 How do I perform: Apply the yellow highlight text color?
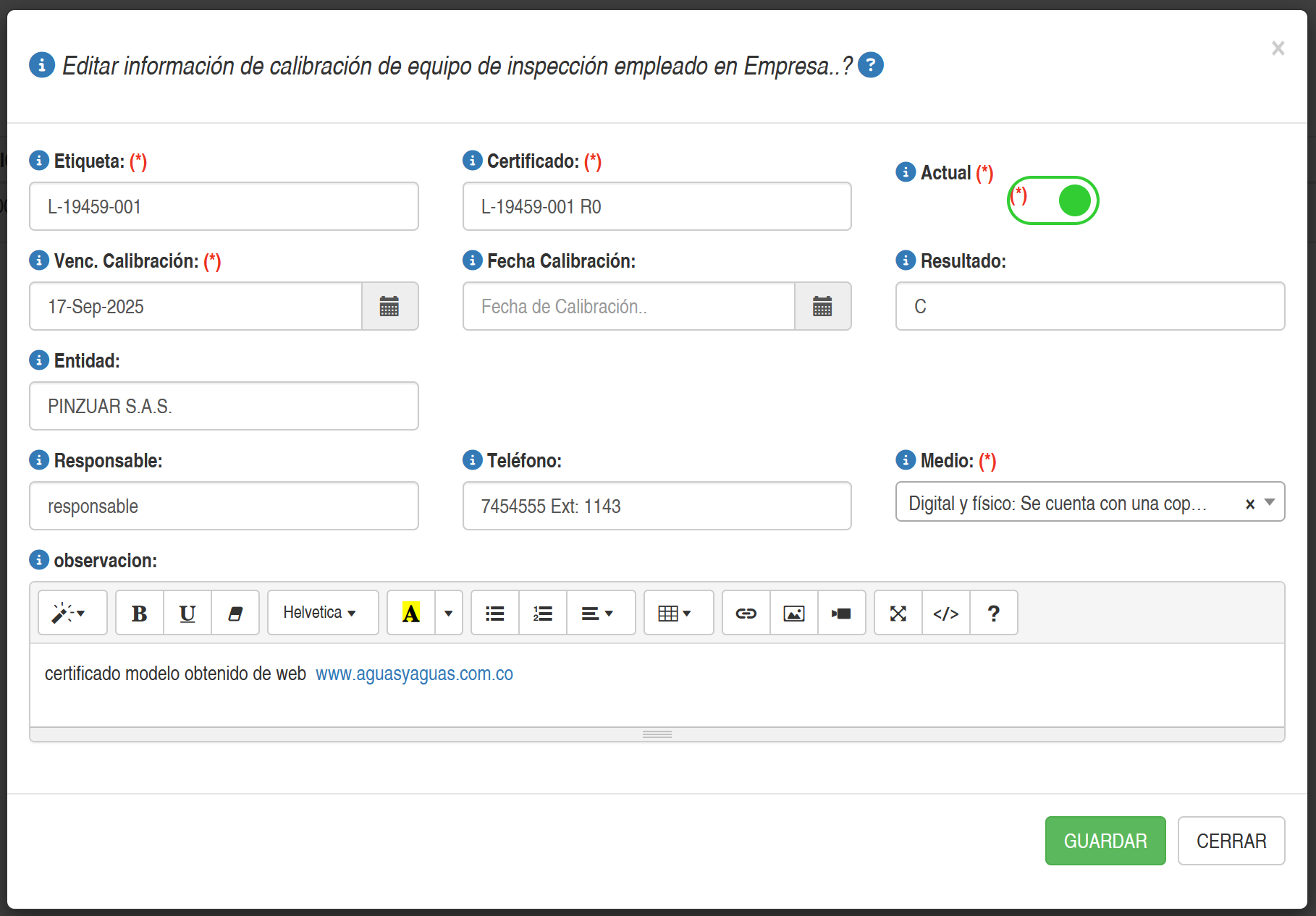(411, 613)
